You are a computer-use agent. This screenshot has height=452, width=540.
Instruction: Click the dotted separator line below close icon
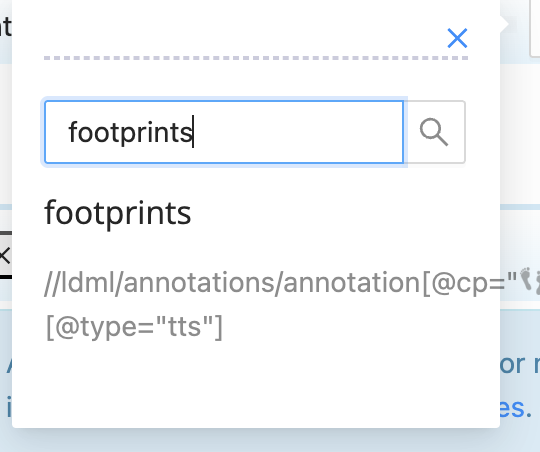click(256, 58)
